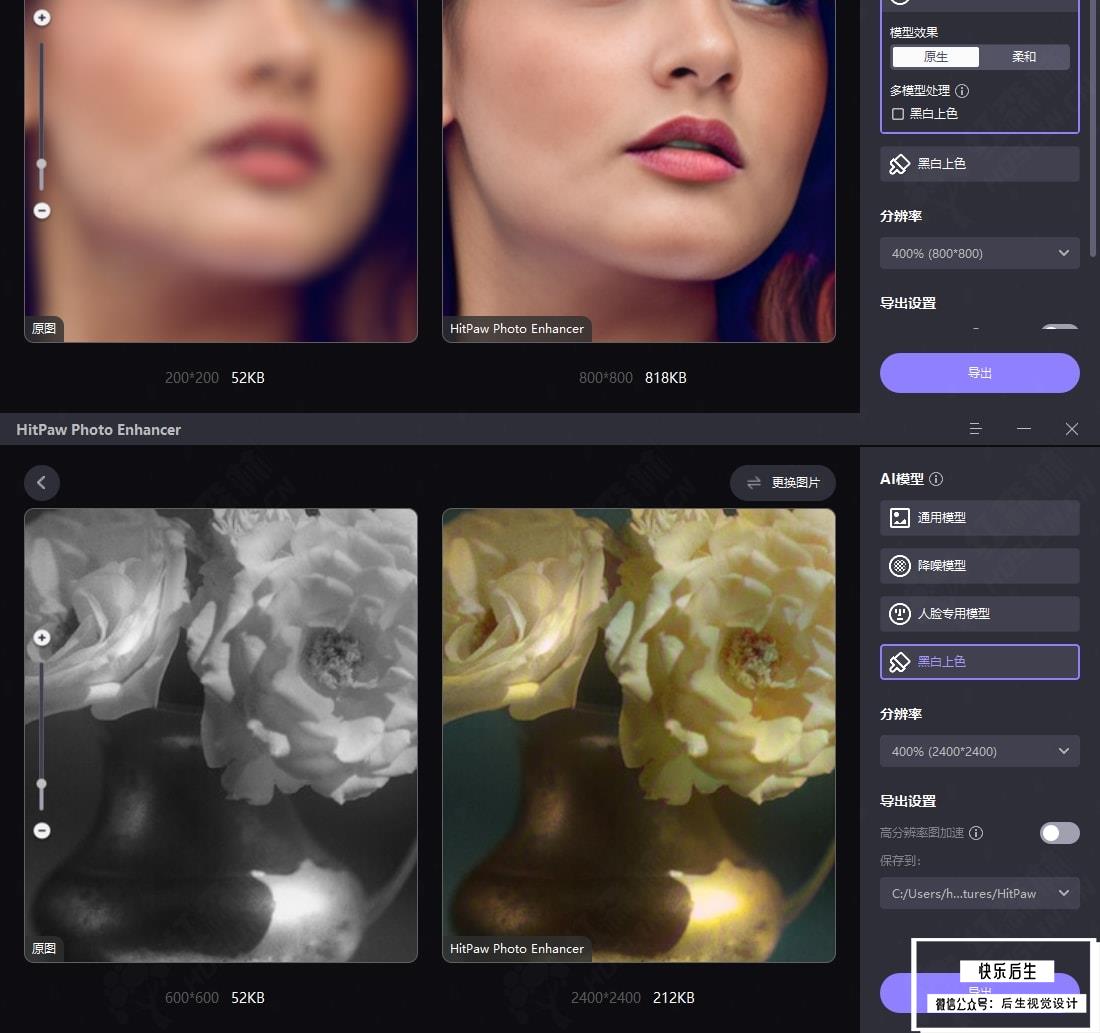Zoom out on the flower preview
This screenshot has width=1100, height=1033.
click(42, 831)
